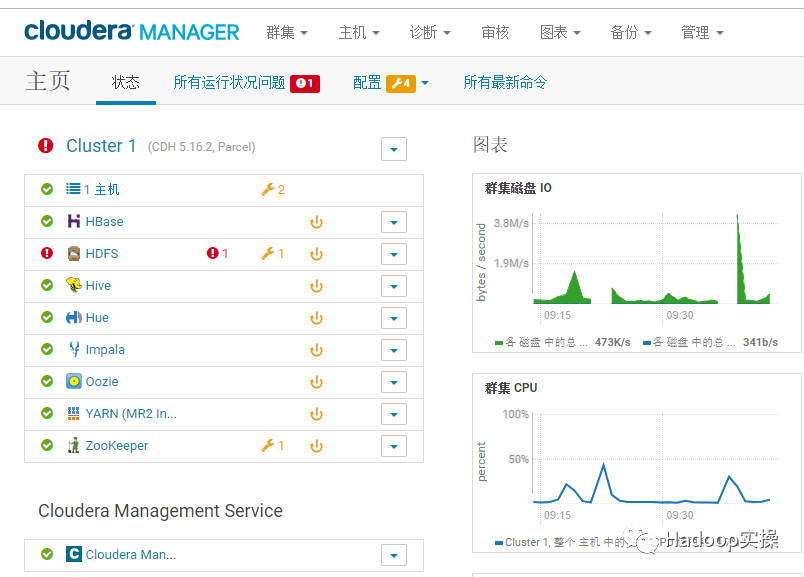This screenshot has width=804, height=577.
Task: Click the YARN service icon
Action: click(74, 413)
